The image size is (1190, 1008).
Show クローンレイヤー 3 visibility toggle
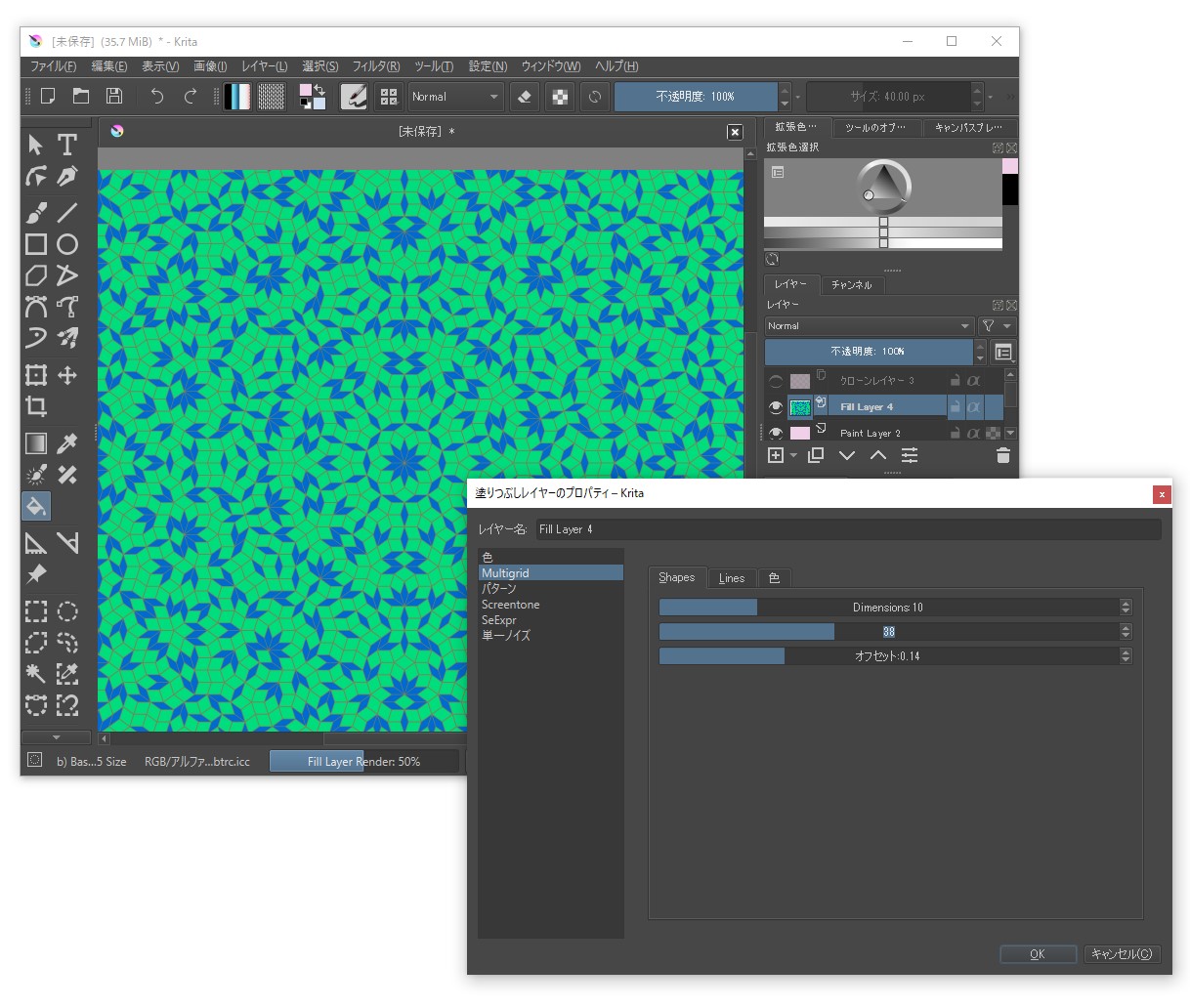776,381
